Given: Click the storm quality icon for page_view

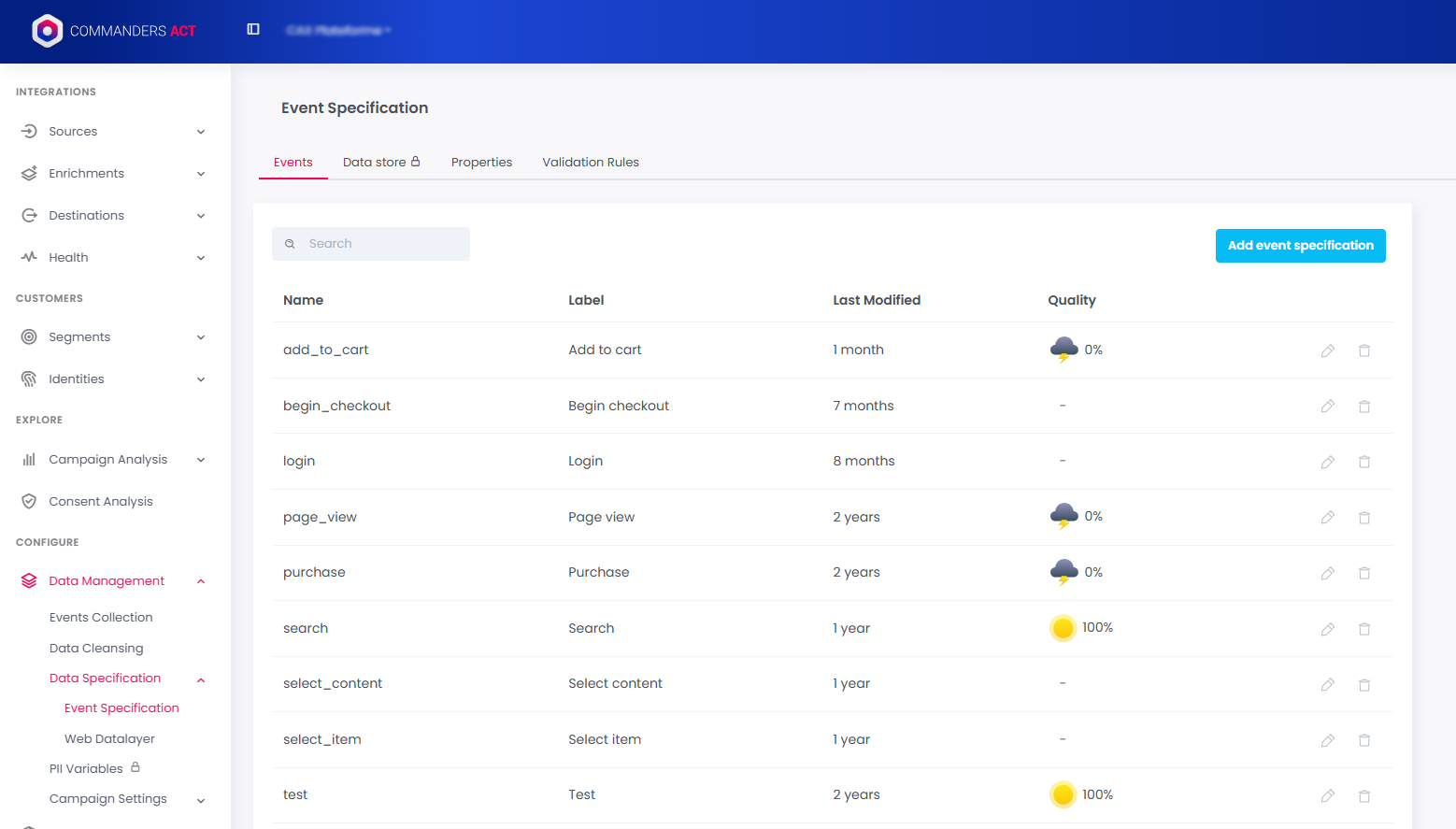Looking at the screenshot, I should 1063,516.
